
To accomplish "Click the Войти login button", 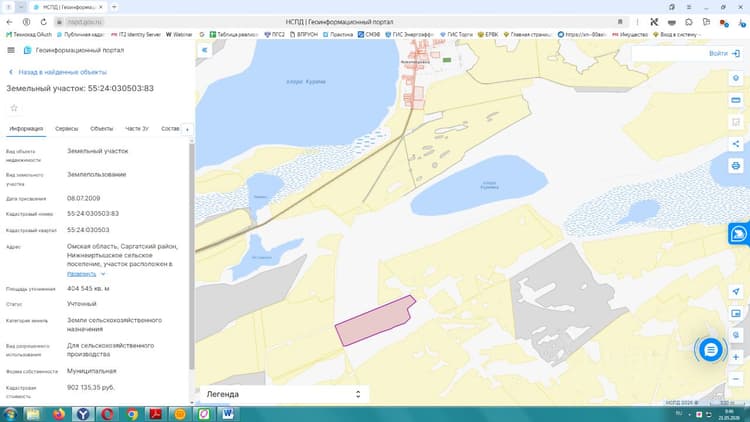I will coord(724,54).
